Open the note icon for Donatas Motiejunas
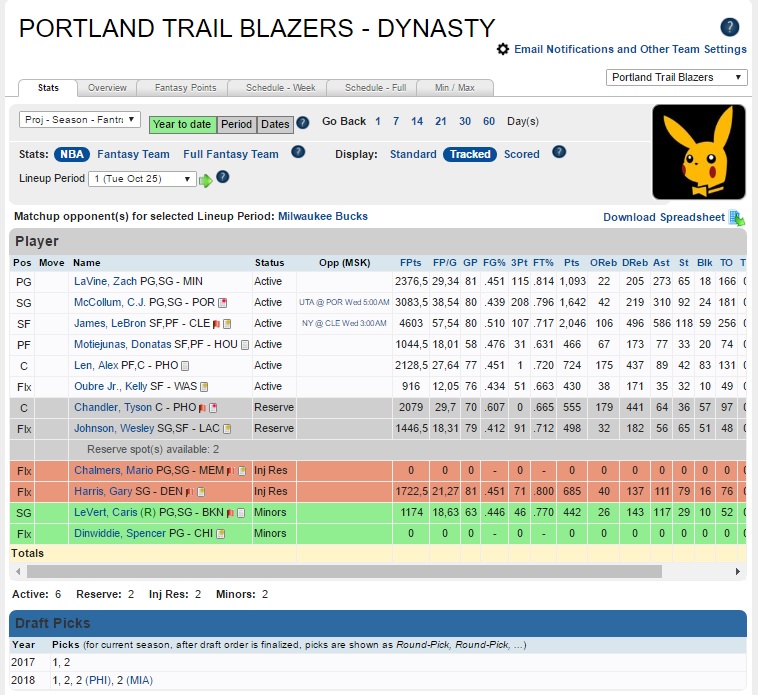The image size is (758, 695). pyautogui.click(x=245, y=345)
